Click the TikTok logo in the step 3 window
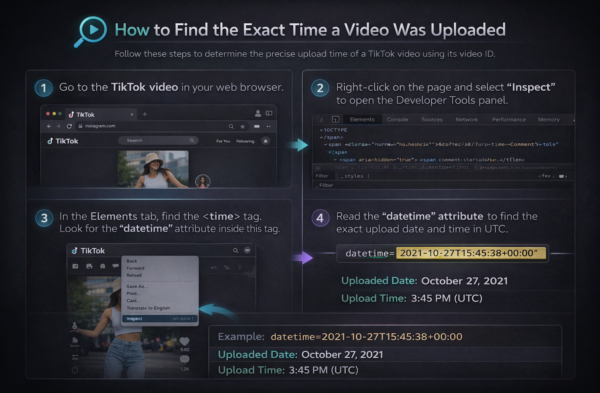Screen dimensions: 600x393 click(88, 251)
